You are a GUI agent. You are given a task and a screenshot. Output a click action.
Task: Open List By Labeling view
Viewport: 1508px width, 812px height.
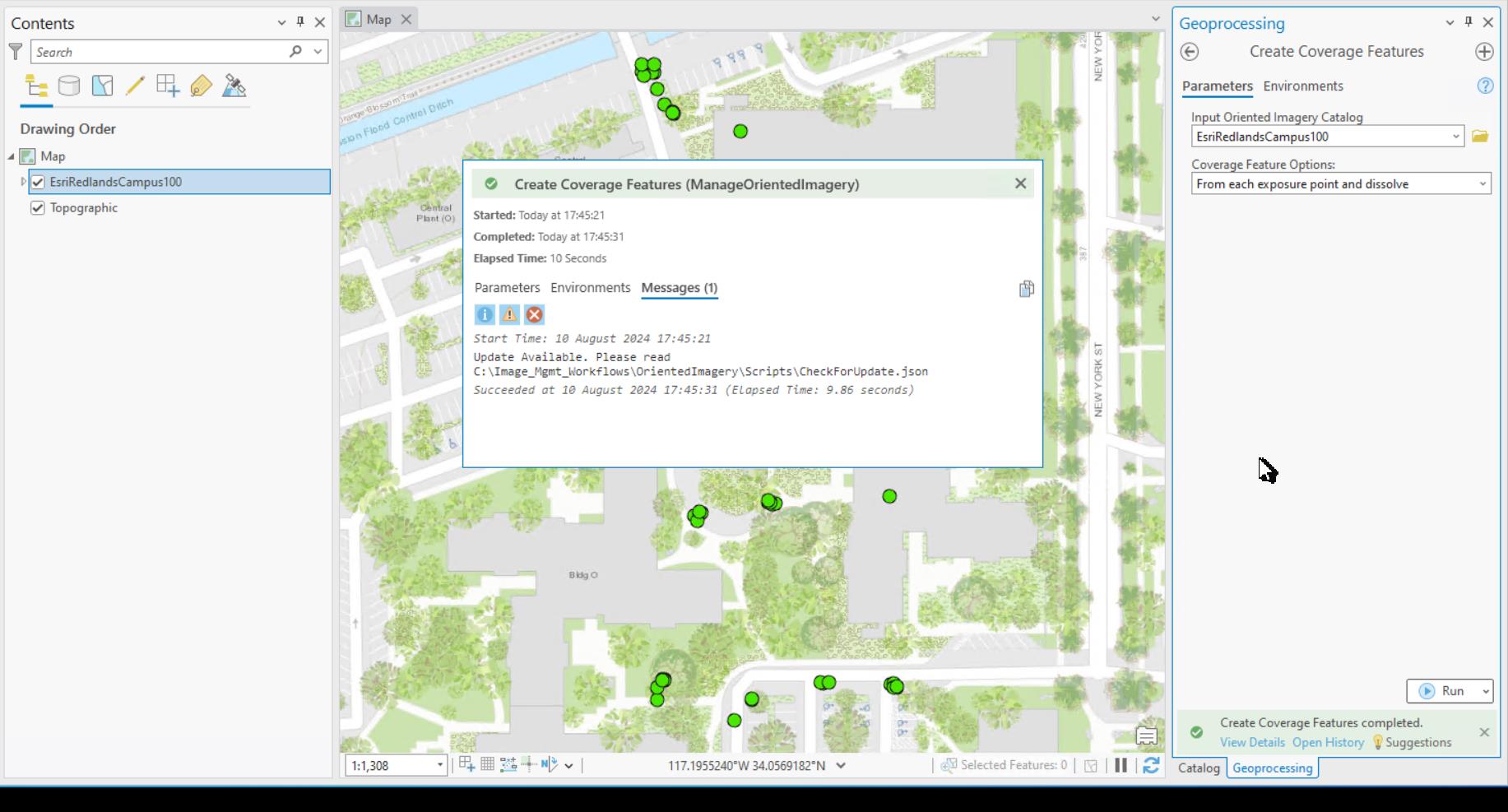coord(202,86)
